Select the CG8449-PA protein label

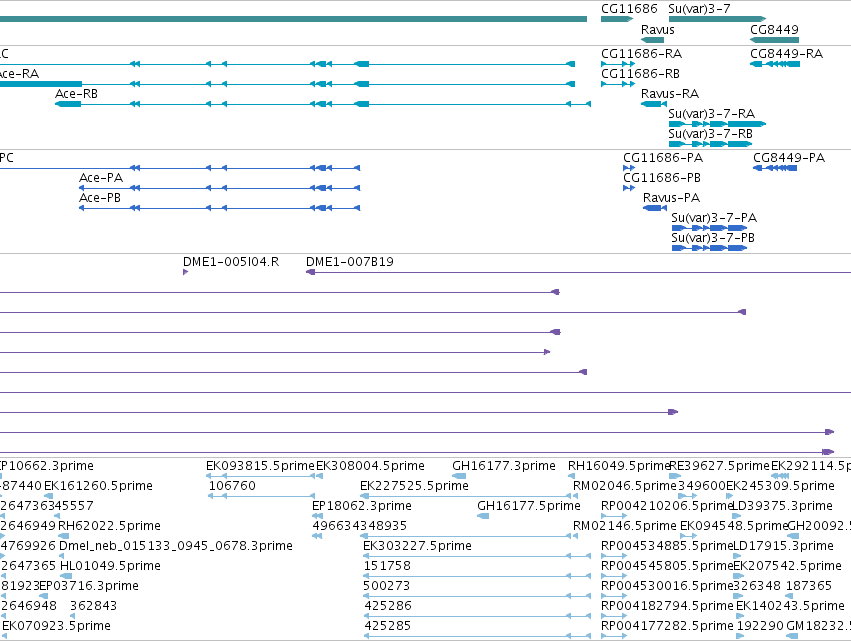click(x=789, y=157)
